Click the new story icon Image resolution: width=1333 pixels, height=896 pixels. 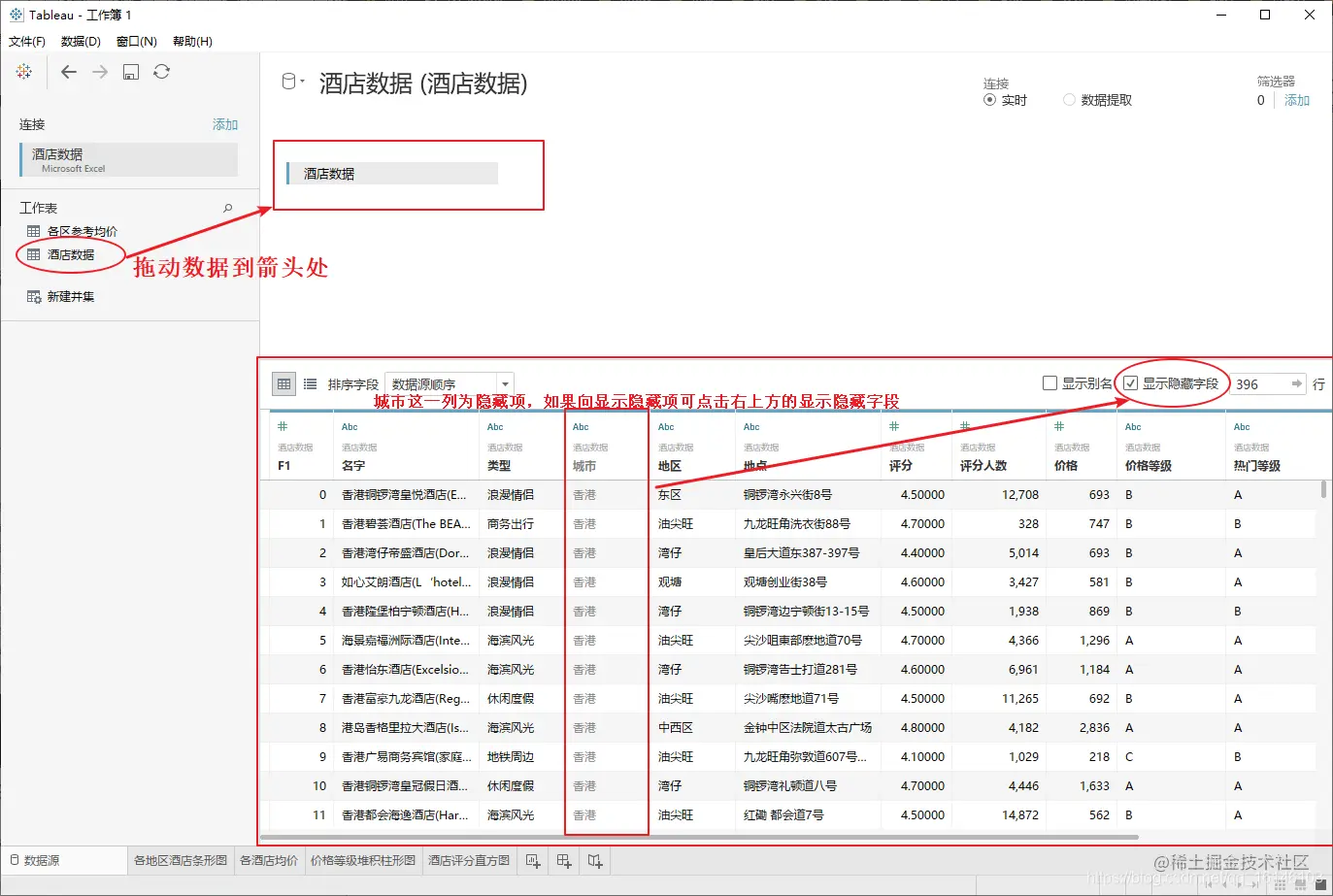(x=595, y=861)
